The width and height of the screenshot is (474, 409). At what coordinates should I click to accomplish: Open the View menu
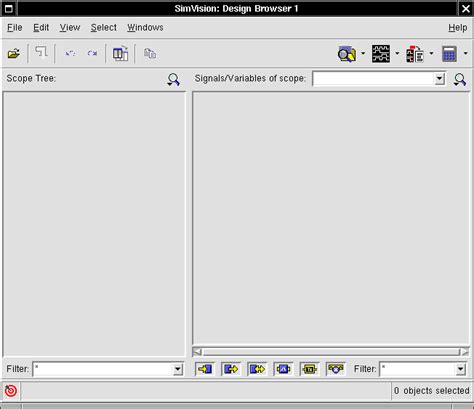70,28
